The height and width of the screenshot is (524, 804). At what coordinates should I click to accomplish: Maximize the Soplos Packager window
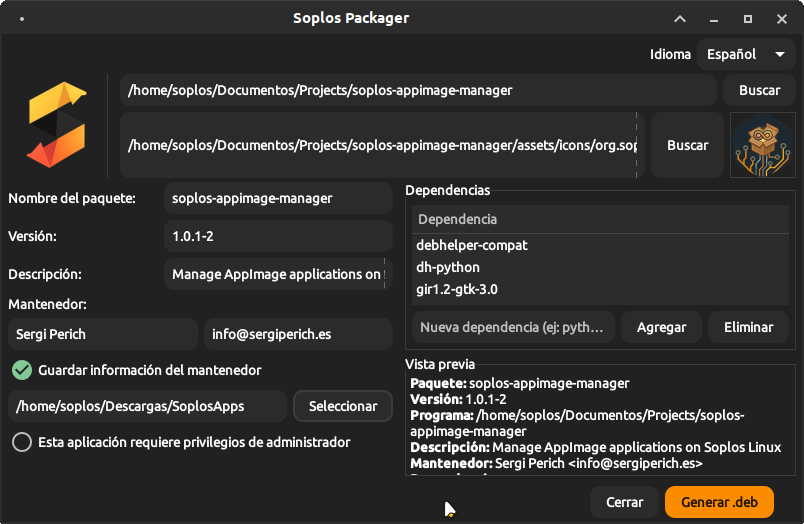(748, 19)
